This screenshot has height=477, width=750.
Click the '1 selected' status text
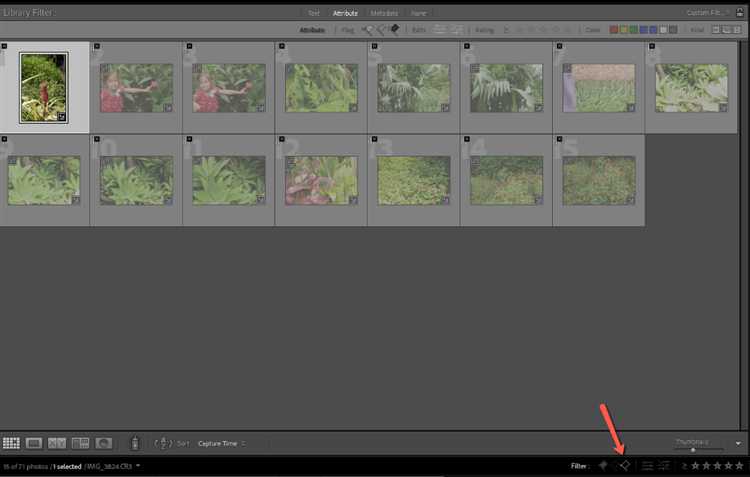click(67, 466)
